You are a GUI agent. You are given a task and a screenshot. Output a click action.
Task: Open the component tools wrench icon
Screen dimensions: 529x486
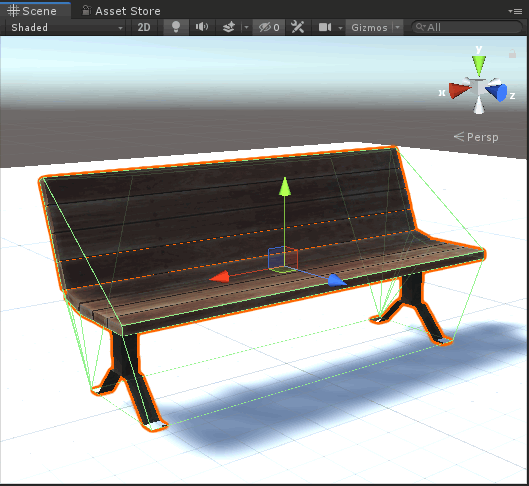pos(298,27)
